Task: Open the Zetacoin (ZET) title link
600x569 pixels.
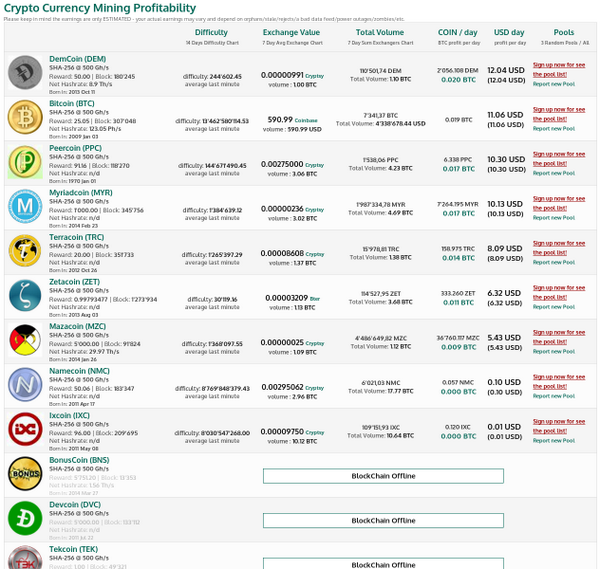Action: (x=75, y=282)
